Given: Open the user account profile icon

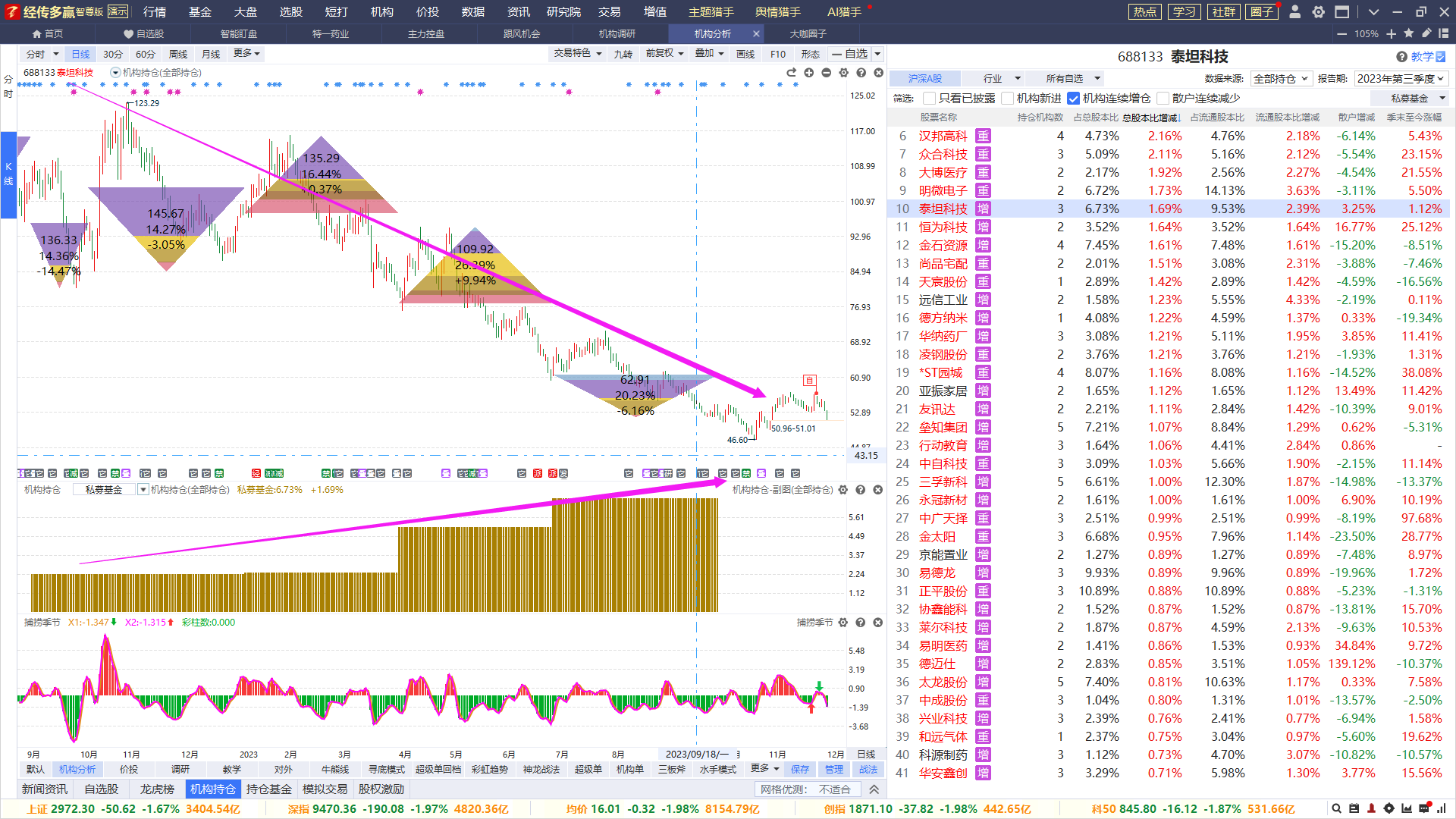Looking at the screenshot, I should coord(1295,12).
